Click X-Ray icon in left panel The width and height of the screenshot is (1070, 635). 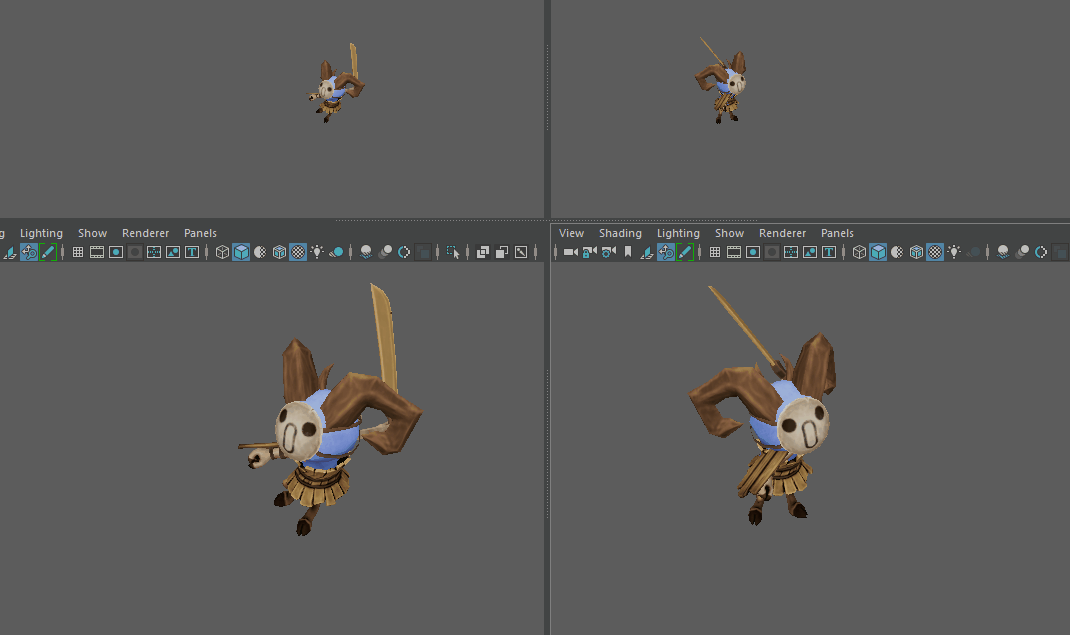[483, 252]
